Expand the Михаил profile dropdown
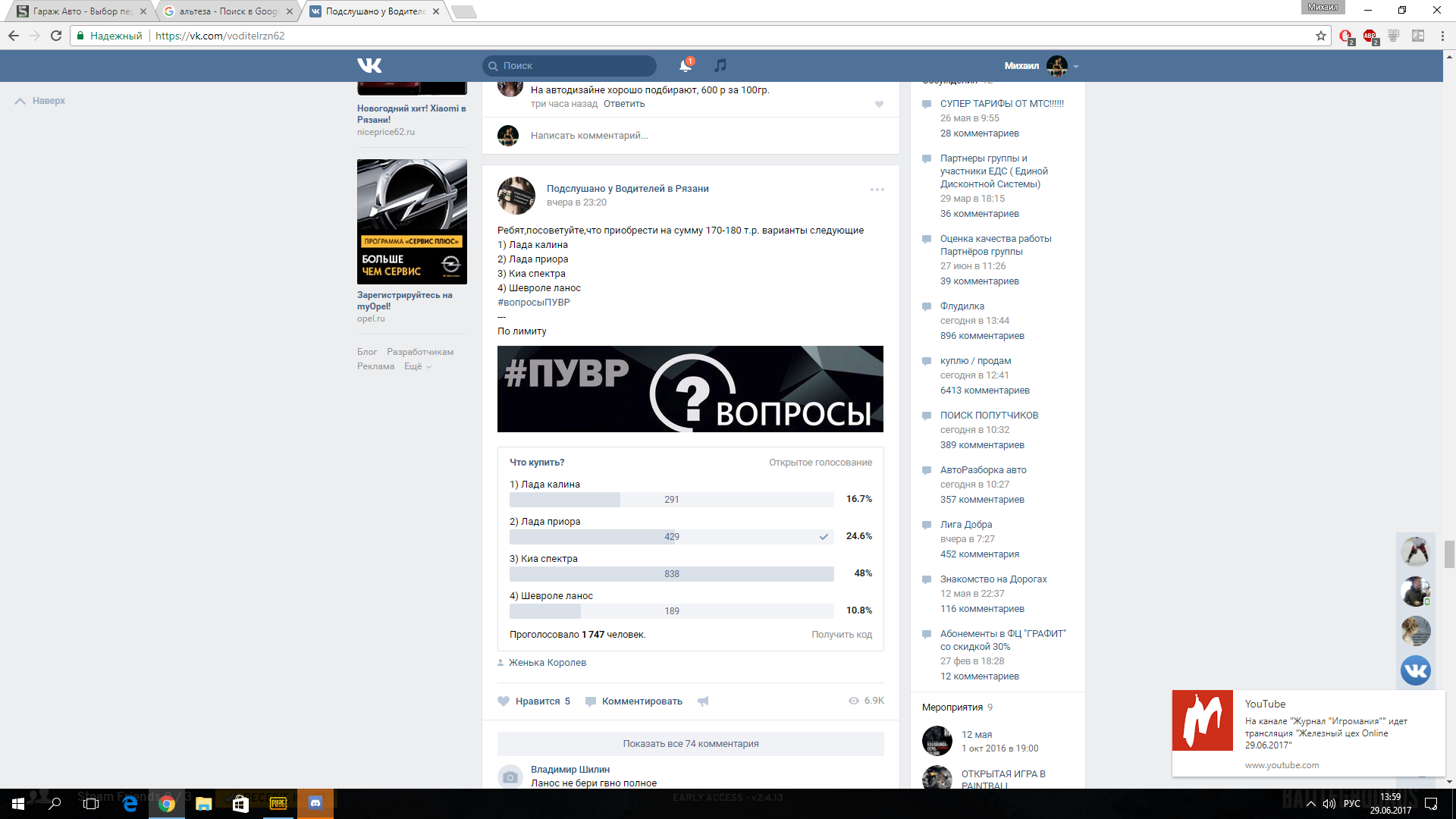The height and width of the screenshot is (819, 1456). point(1075,67)
